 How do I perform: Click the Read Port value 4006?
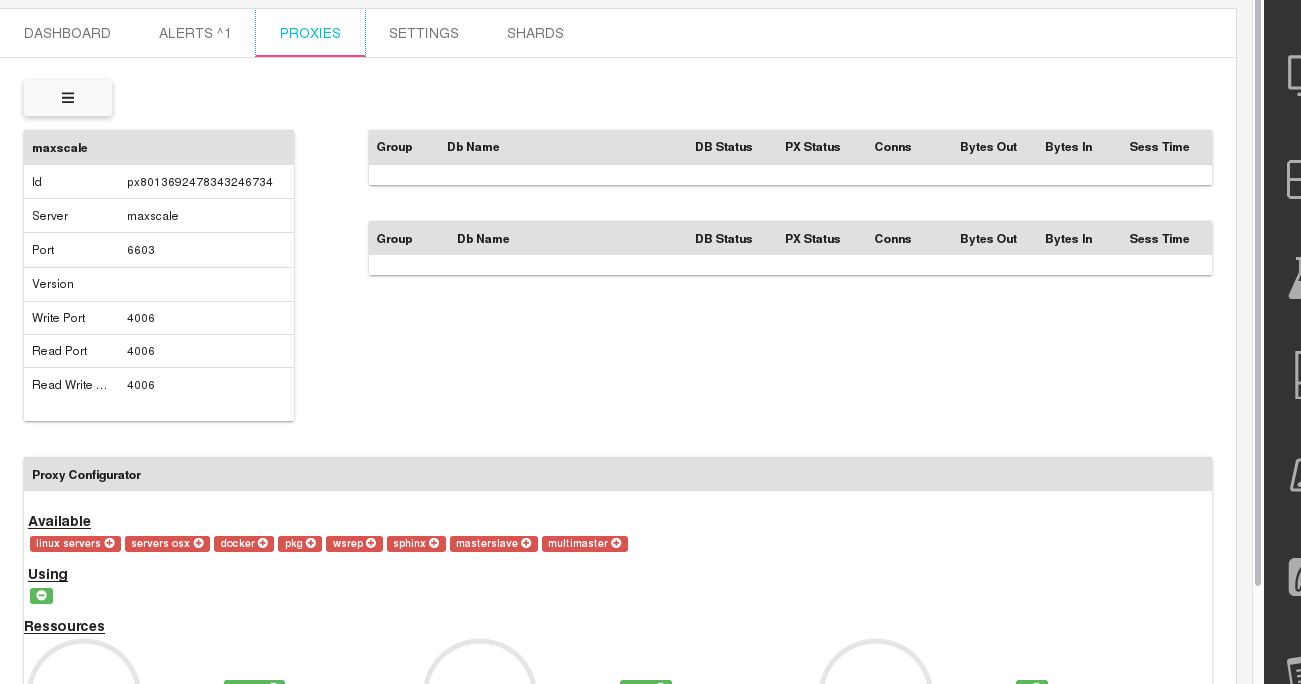pyautogui.click(x=141, y=351)
